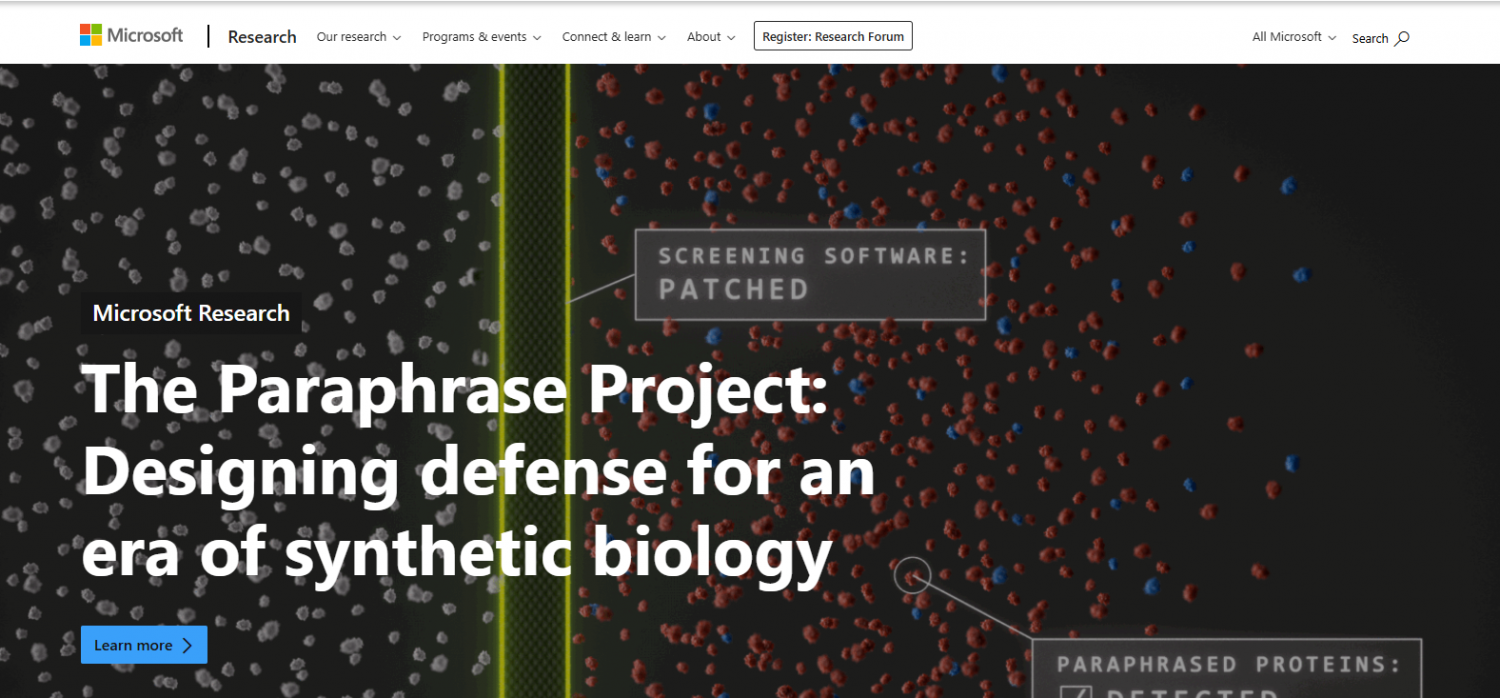Open the All Microsoft dropdown chevron
The height and width of the screenshot is (698, 1500).
click(1331, 37)
